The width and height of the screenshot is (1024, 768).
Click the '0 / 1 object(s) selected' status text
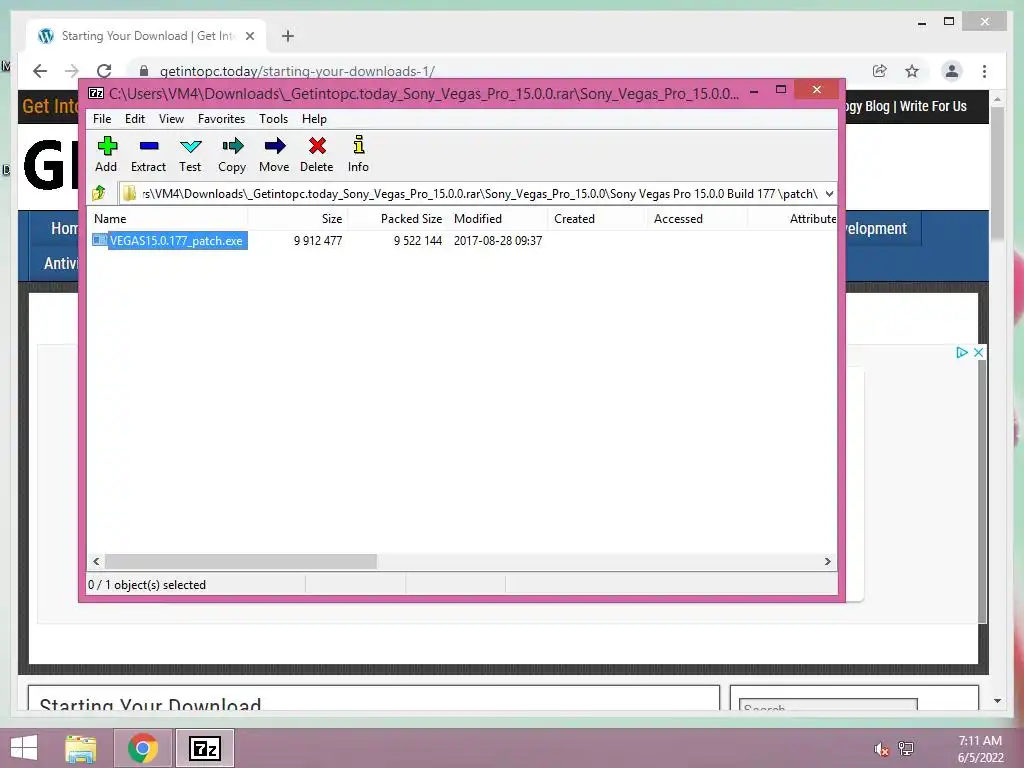(x=147, y=584)
